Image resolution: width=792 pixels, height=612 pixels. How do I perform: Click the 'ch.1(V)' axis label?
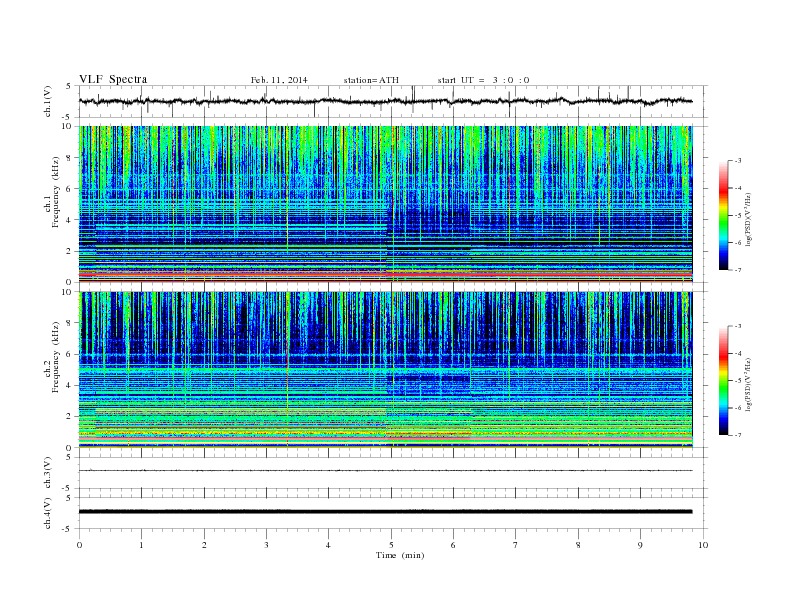[x=48, y=101]
